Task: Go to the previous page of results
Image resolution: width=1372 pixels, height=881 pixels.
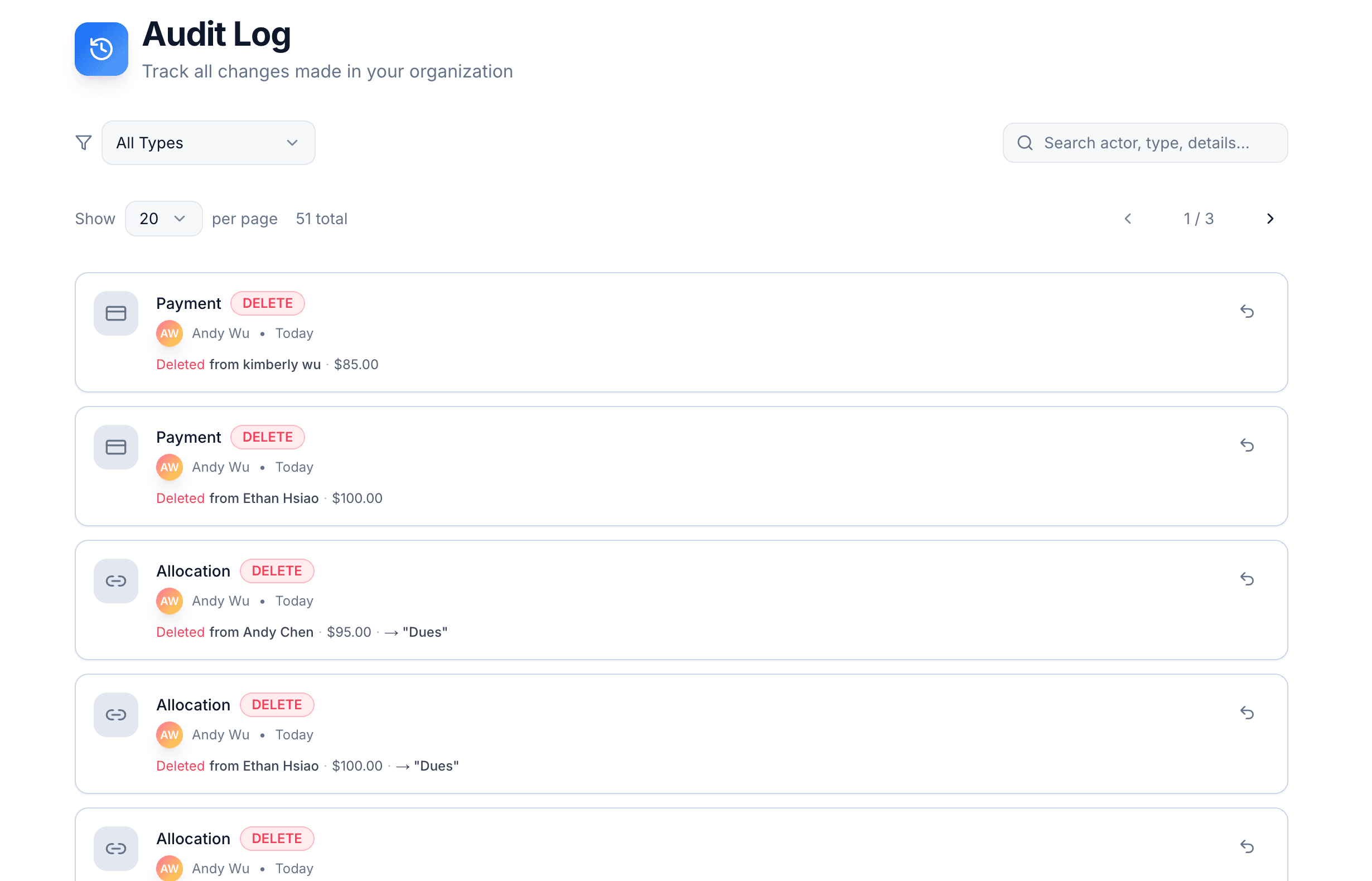Action: (1128, 219)
